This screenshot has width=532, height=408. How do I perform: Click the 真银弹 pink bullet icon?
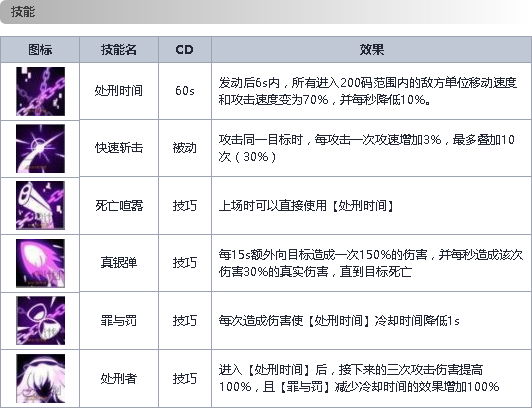[x=40, y=263]
